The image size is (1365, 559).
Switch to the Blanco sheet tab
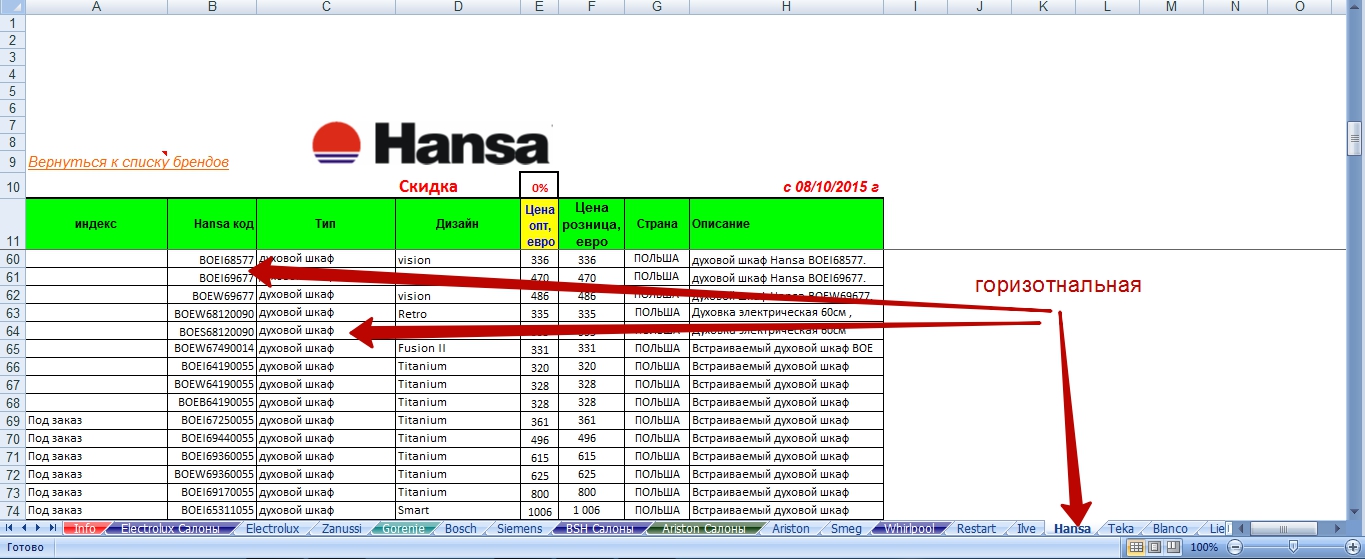[x=1170, y=528]
